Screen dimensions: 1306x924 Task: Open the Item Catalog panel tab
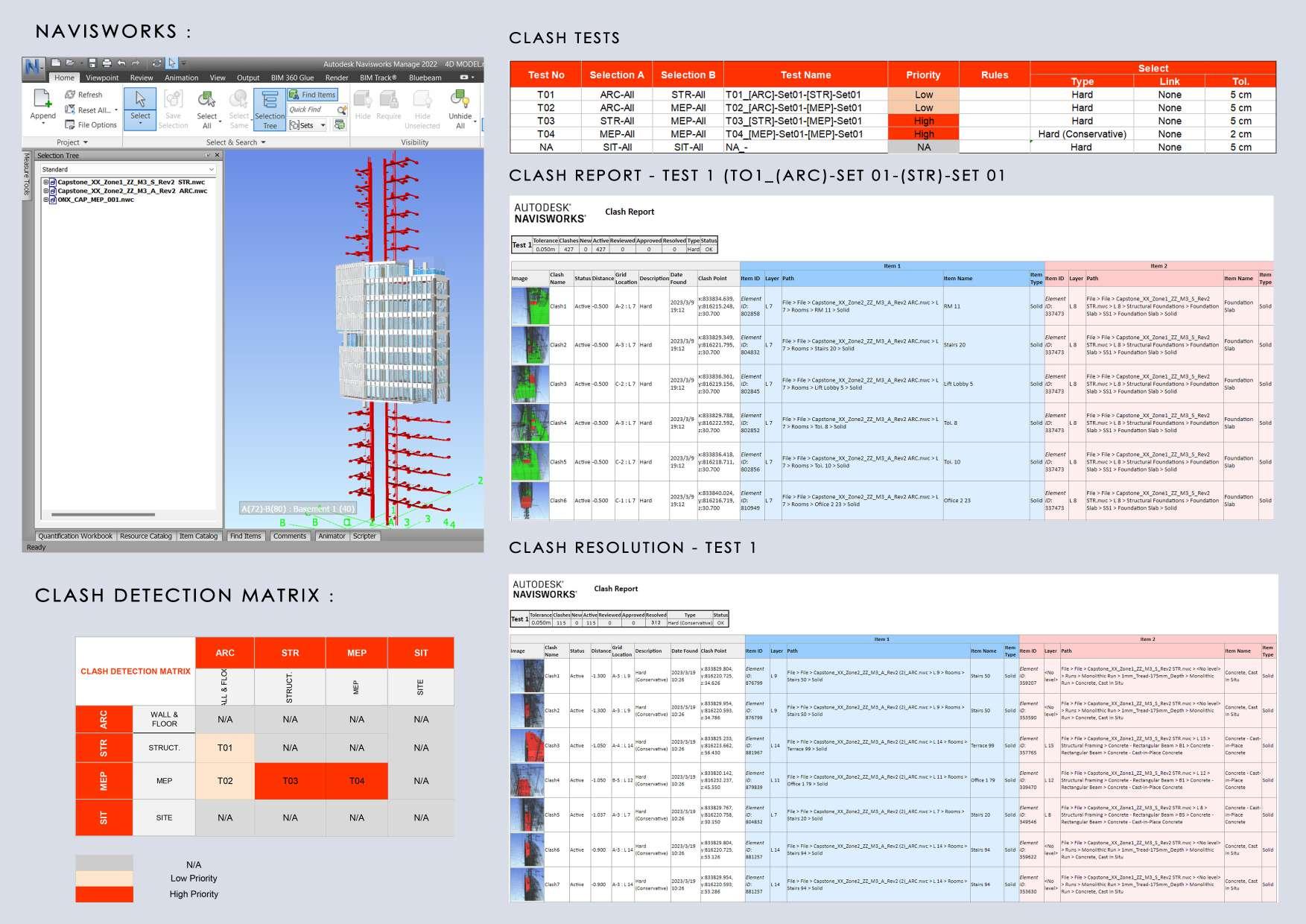point(198,536)
